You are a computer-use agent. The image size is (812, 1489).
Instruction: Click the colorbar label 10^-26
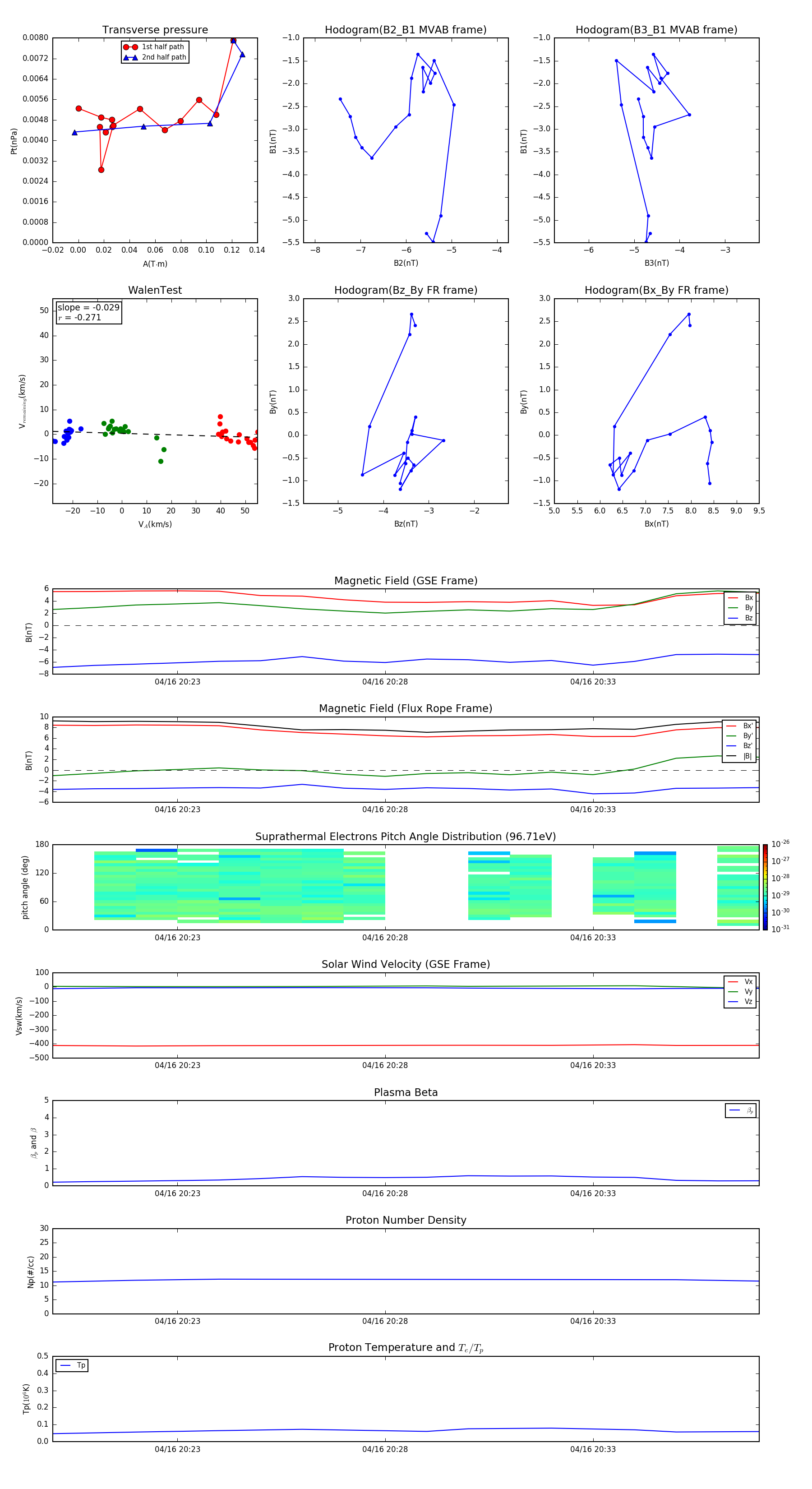780,844
